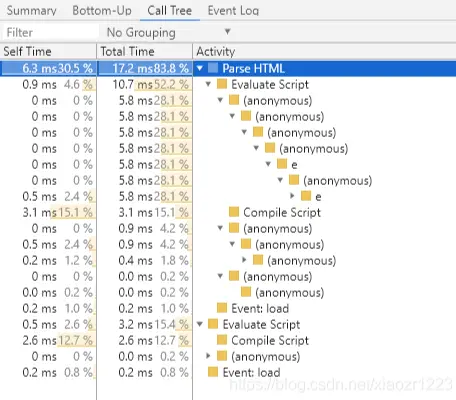
Task: Click the yellow square of second Evaluate Script
Action: pyautogui.click(x=213, y=324)
